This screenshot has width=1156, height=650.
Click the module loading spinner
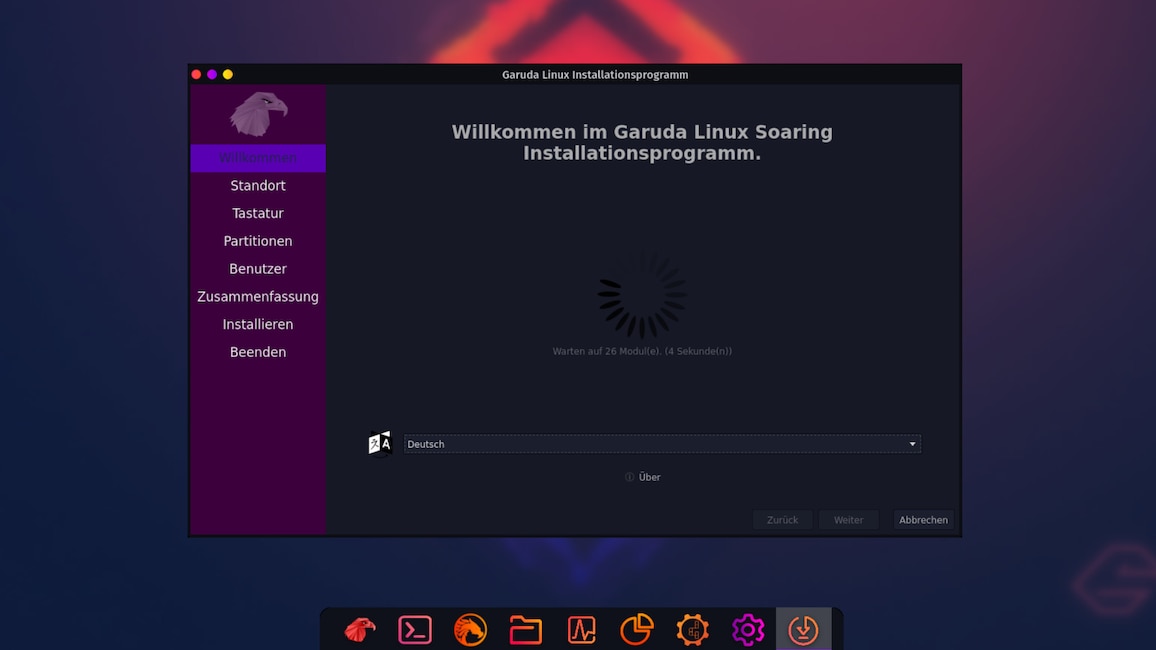641,297
